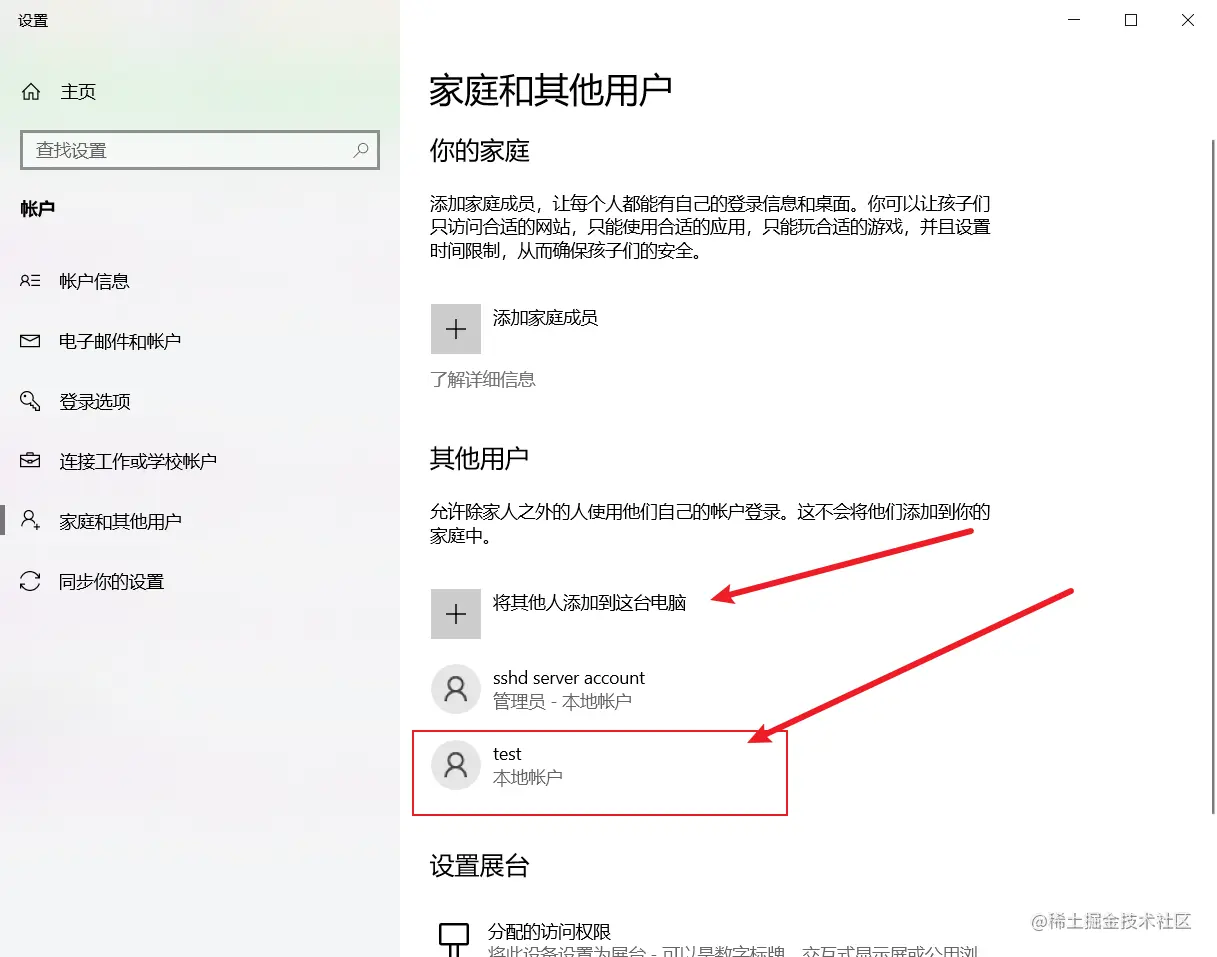Click the 家庭和其他用户 person-plus icon
Screen dimensions: 1217x957
tap(30, 521)
